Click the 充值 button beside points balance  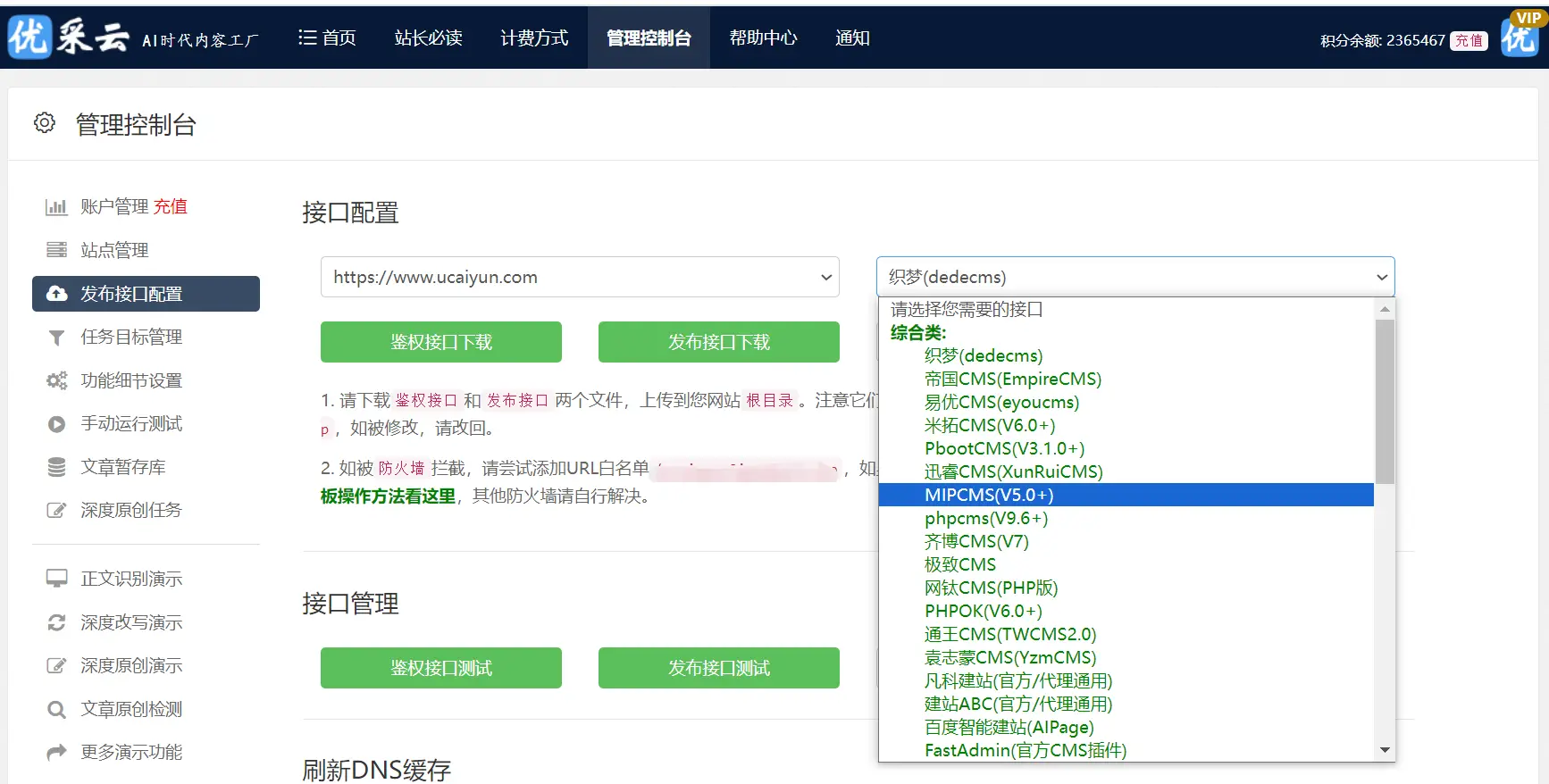point(1469,41)
